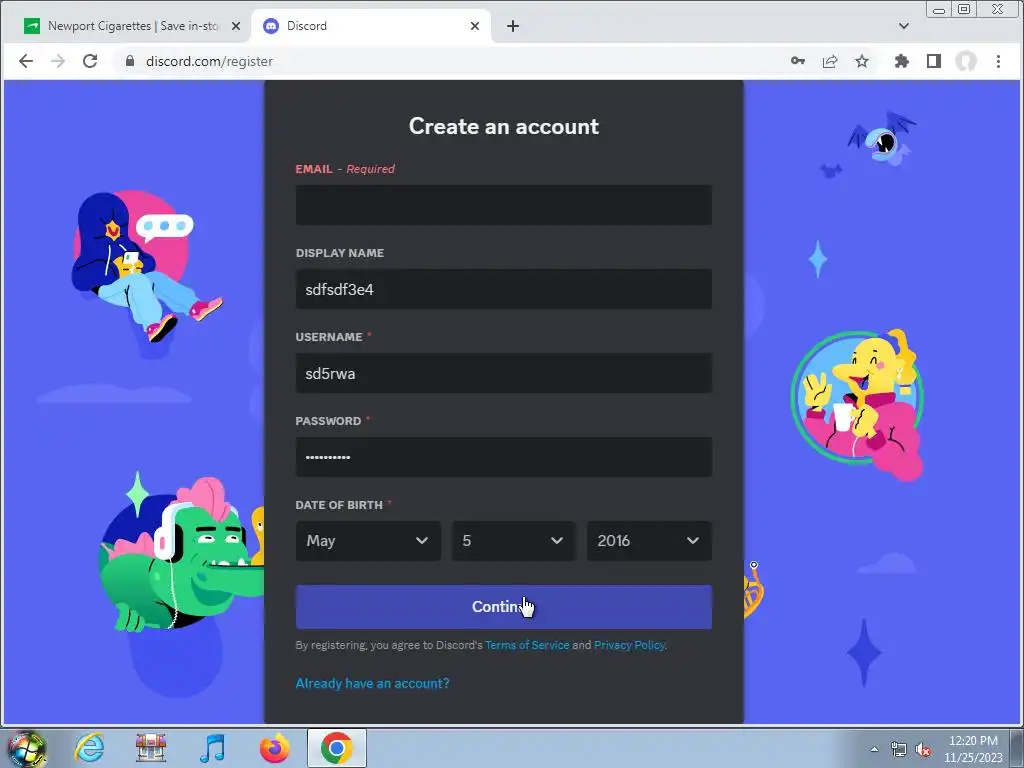Click the Password field
Image resolution: width=1024 pixels, height=768 pixels.
coord(504,457)
